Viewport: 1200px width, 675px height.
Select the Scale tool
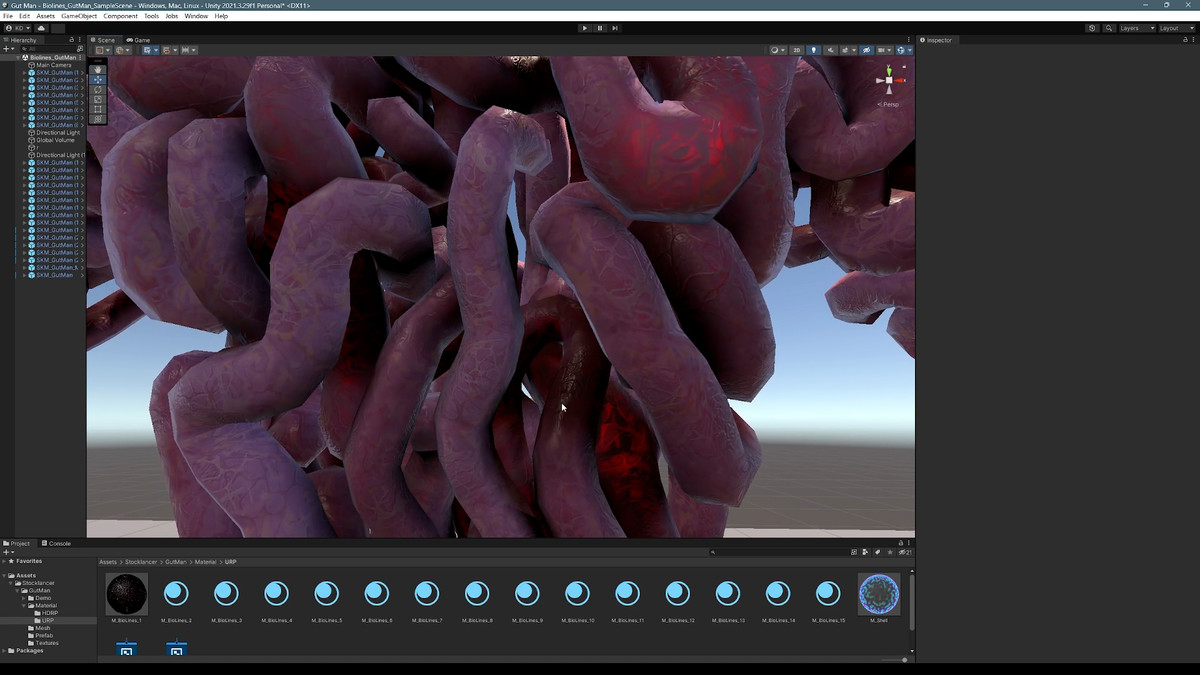(98, 100)
